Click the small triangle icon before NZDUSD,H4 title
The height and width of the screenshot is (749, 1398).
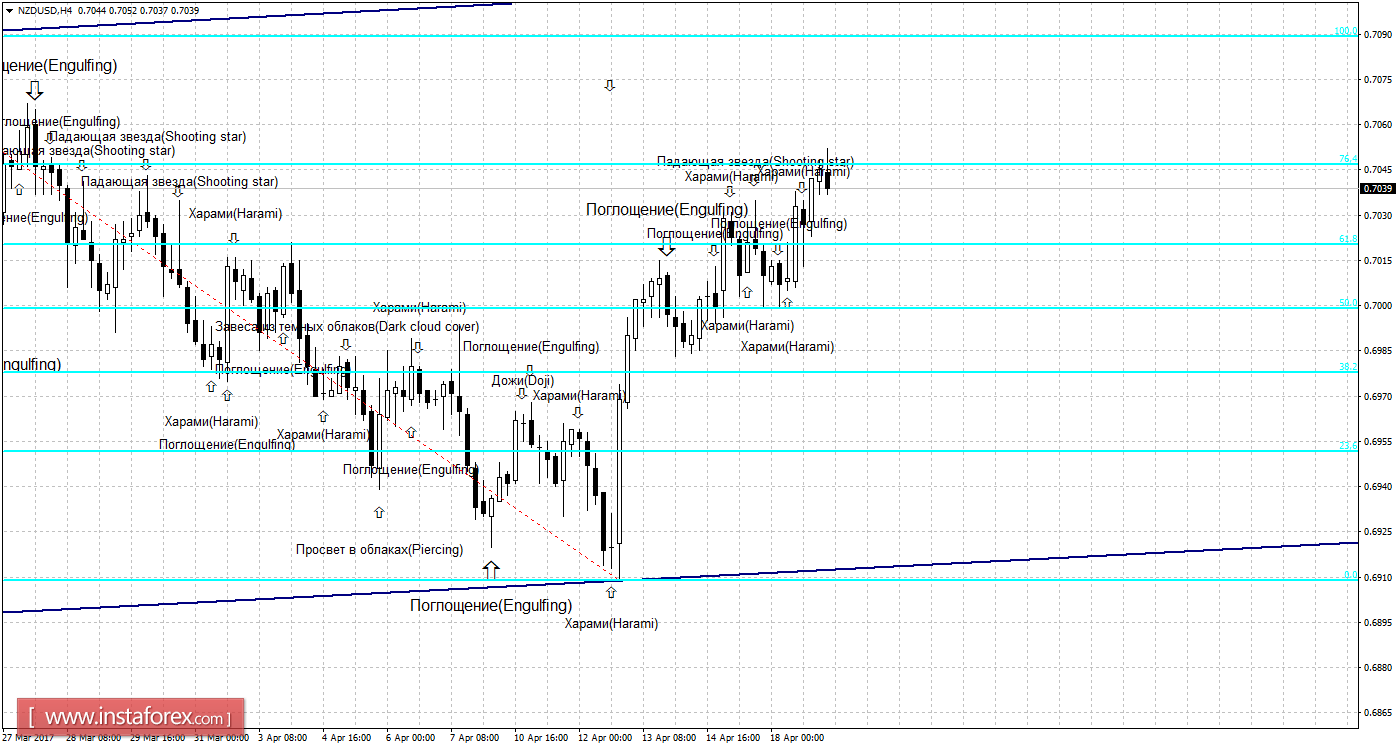coord(9,10)
